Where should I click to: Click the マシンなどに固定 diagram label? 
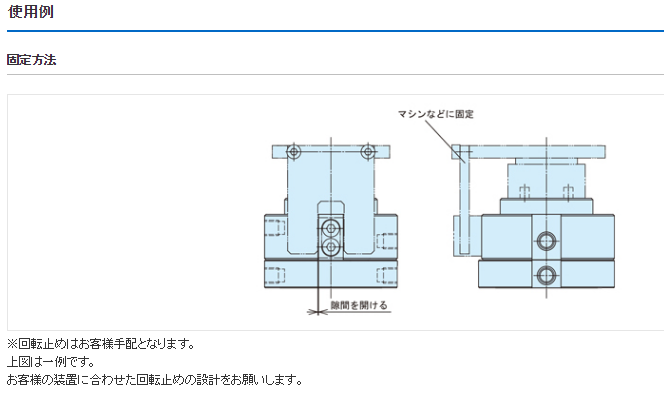436,114
